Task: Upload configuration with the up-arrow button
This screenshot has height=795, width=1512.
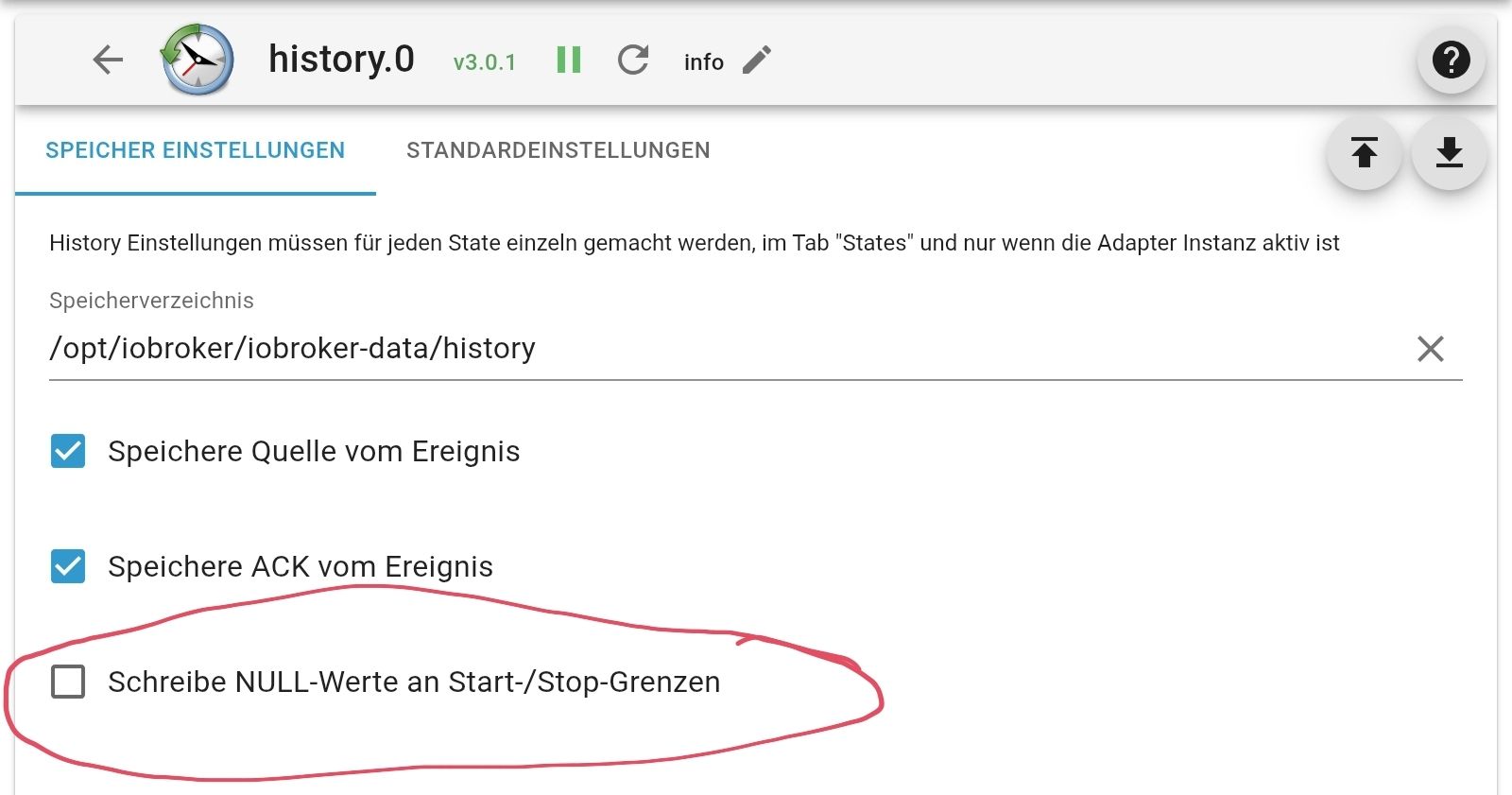Action: click(x=1364, y=153)
